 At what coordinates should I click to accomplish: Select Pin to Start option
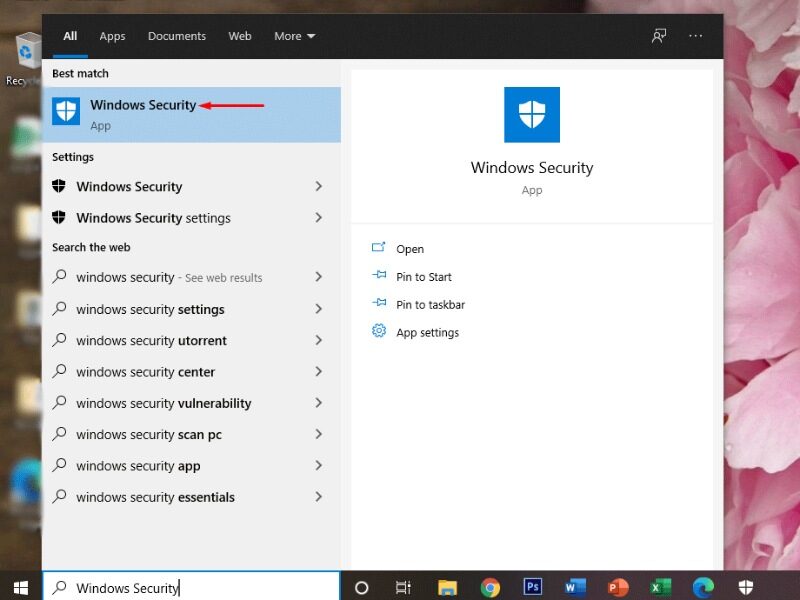click(x=423, y=277)
